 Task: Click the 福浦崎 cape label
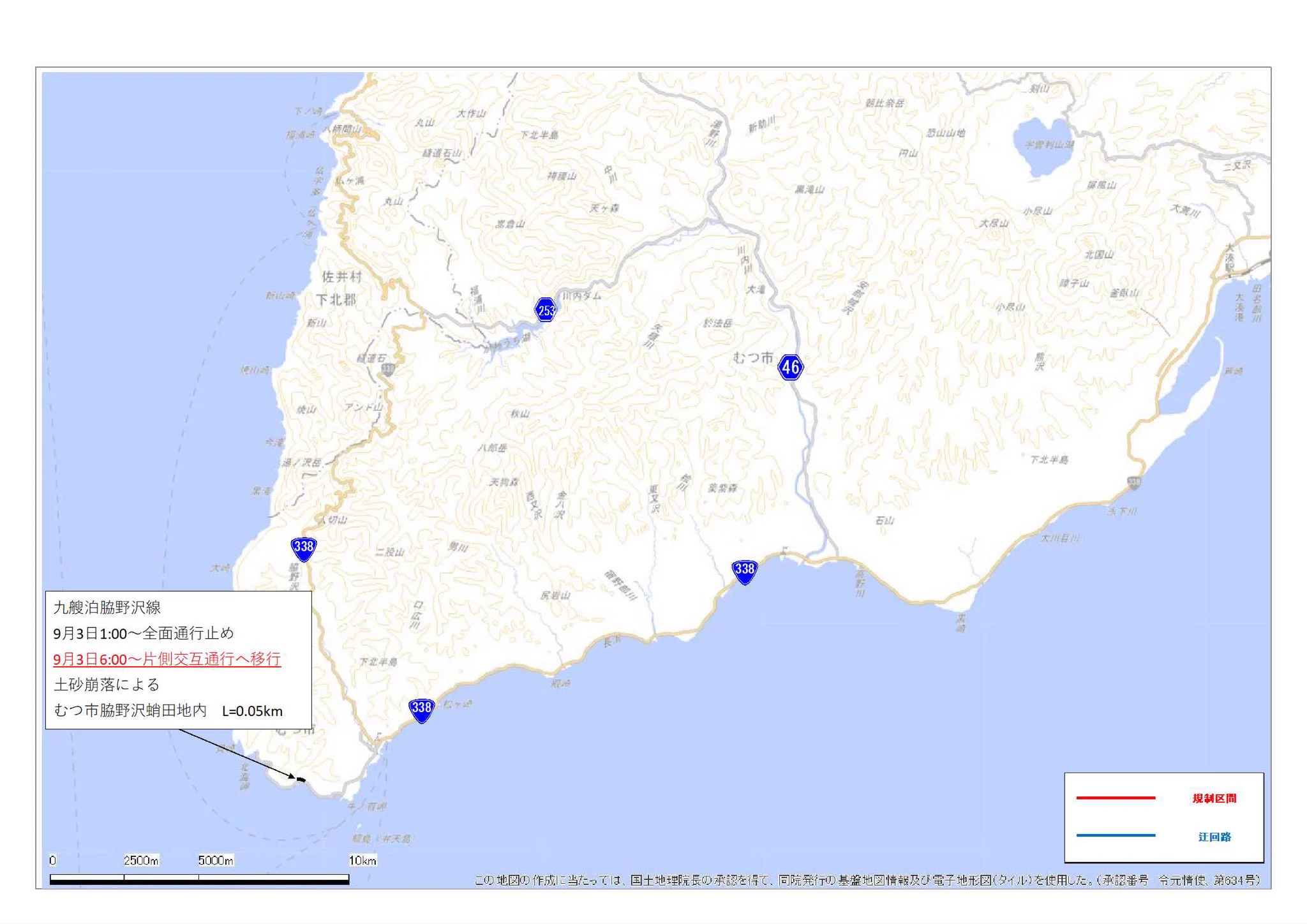[x=301, y=135]
